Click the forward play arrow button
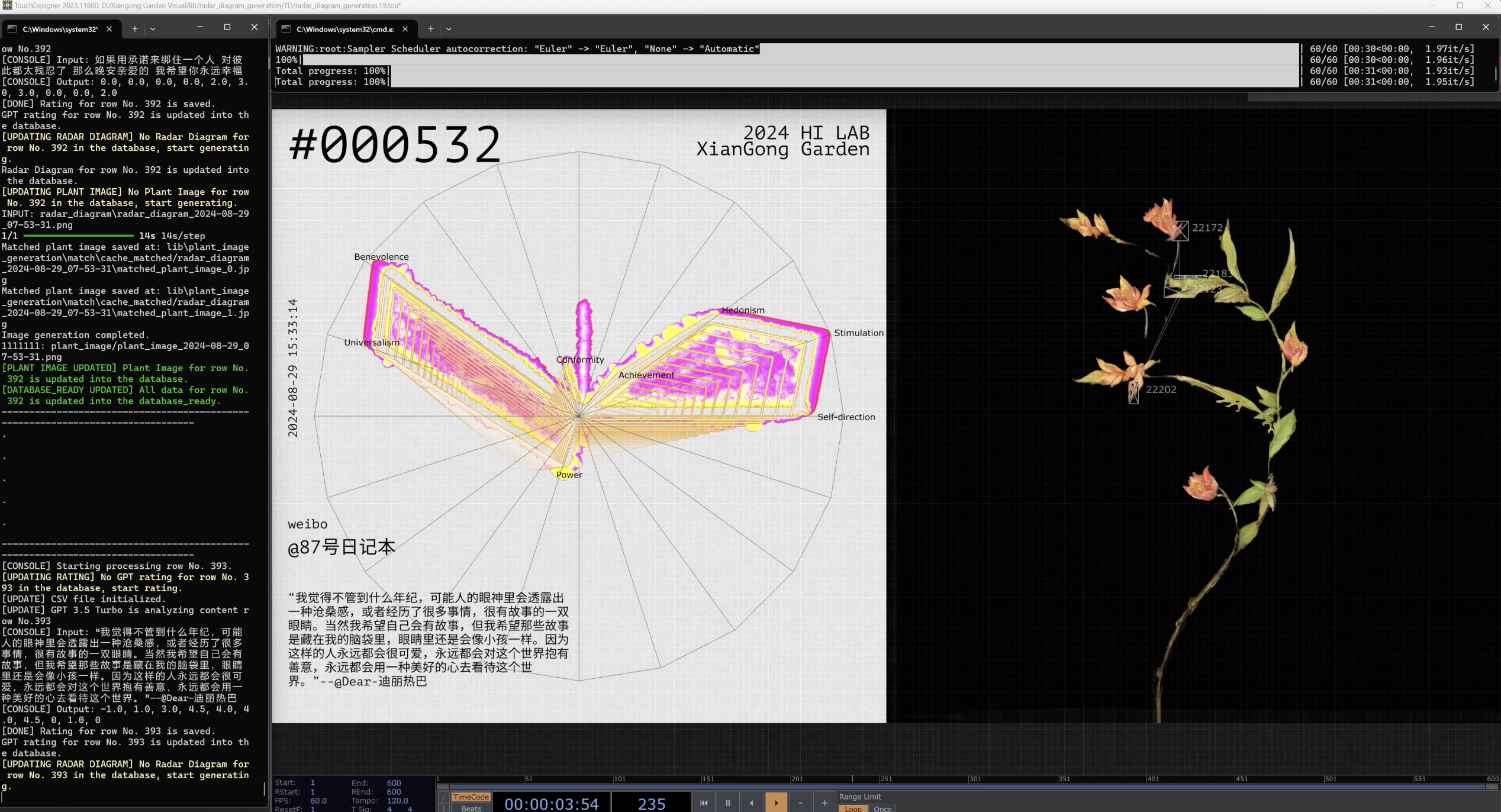The image size is (1501, 812). (777, 803)
